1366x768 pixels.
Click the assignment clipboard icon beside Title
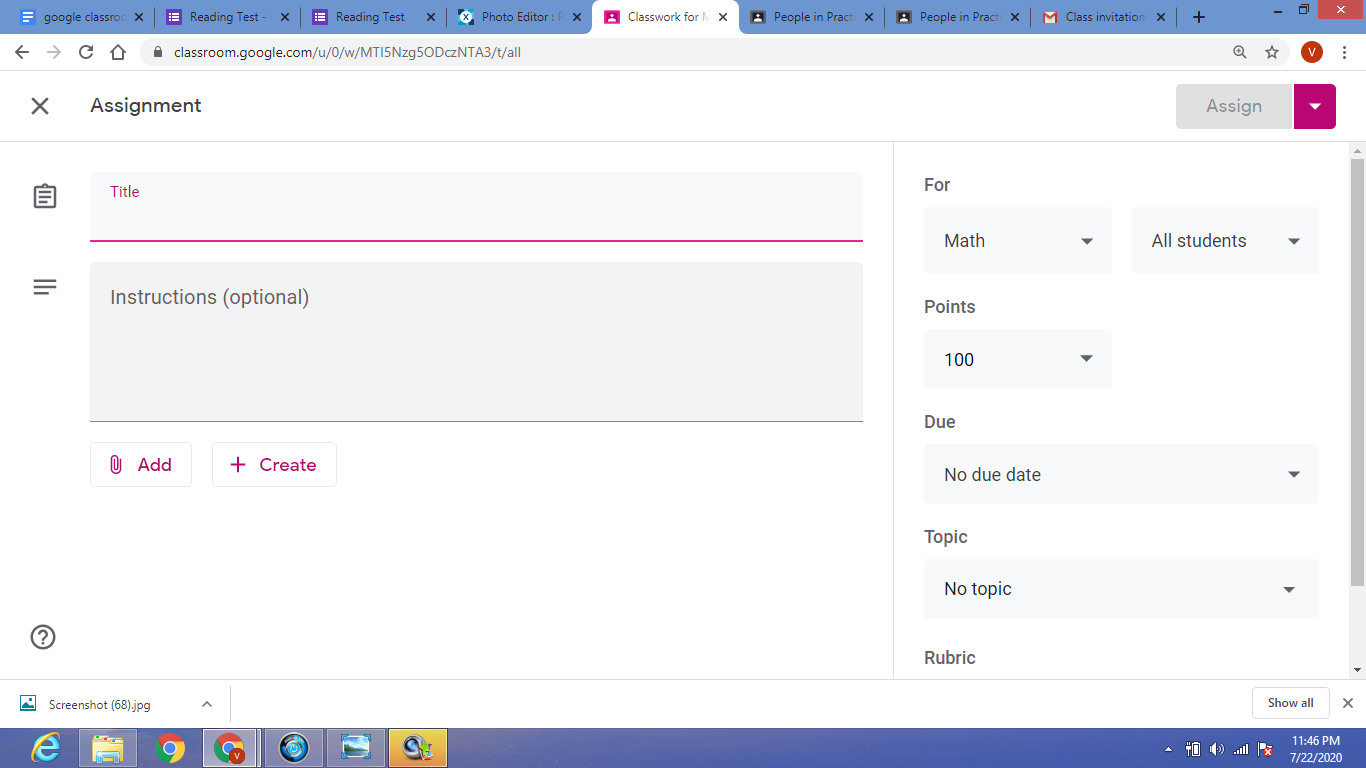tap(45, 196)
